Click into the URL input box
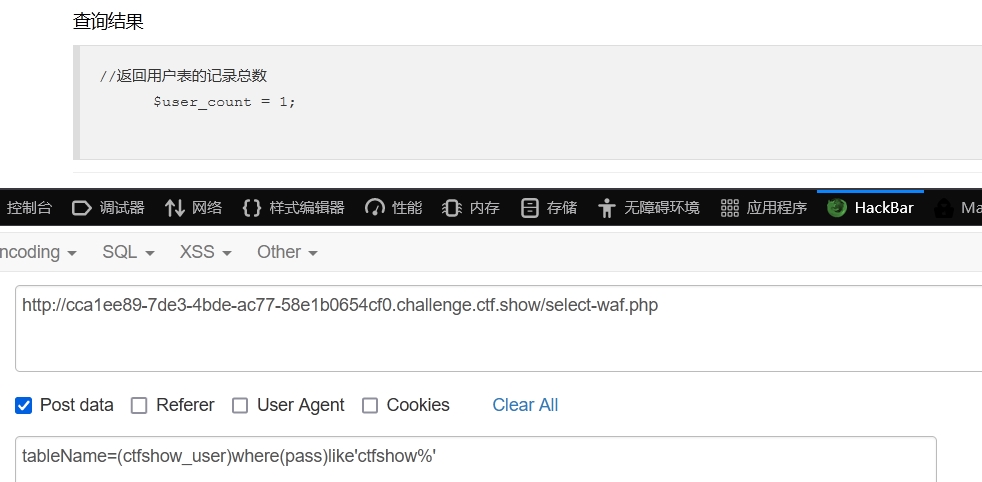982x482 pixels. [x=499, y=329]
